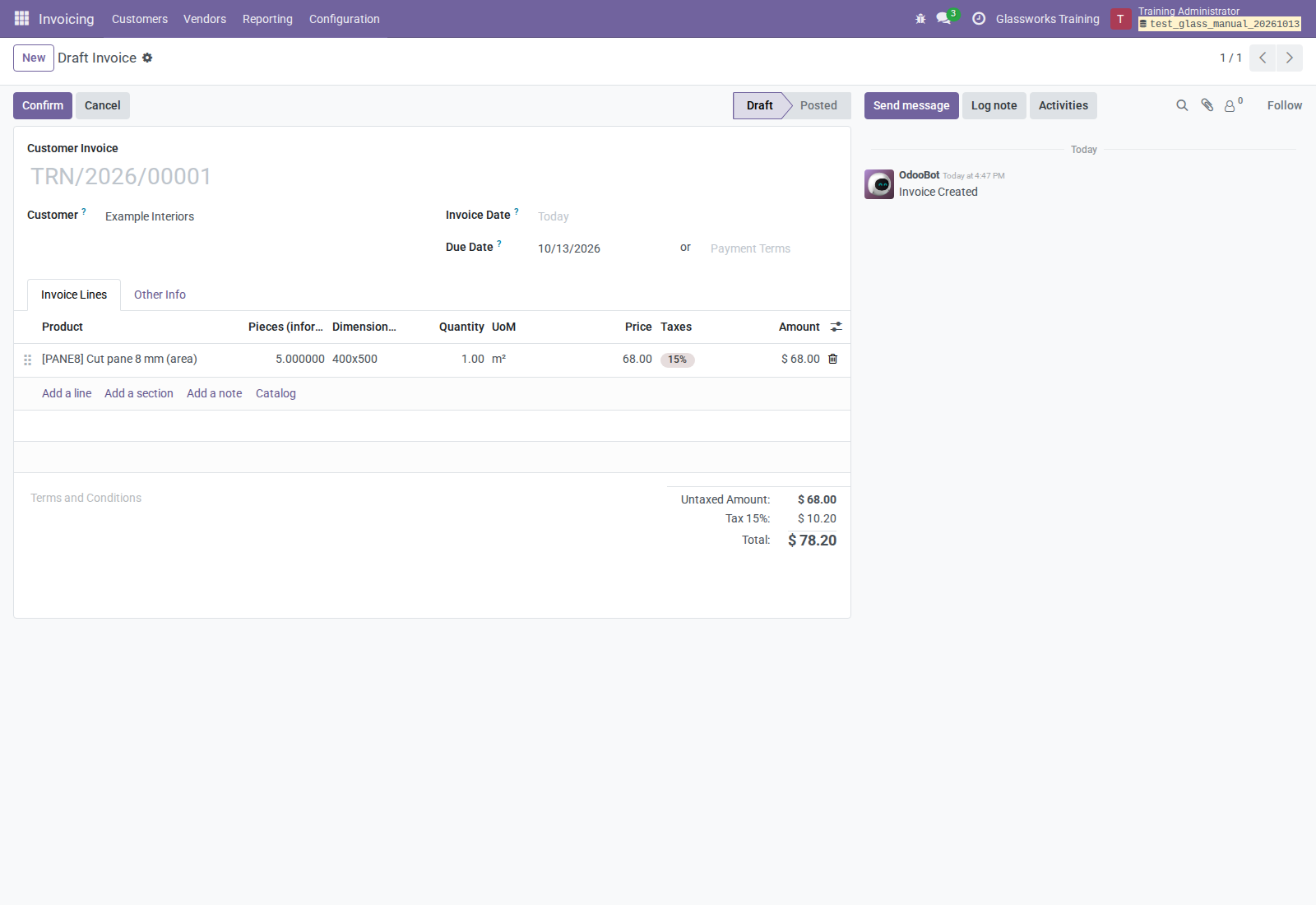Open the Configuration menu
Screen dimensions: 1316x905
(x=345, y=18)
